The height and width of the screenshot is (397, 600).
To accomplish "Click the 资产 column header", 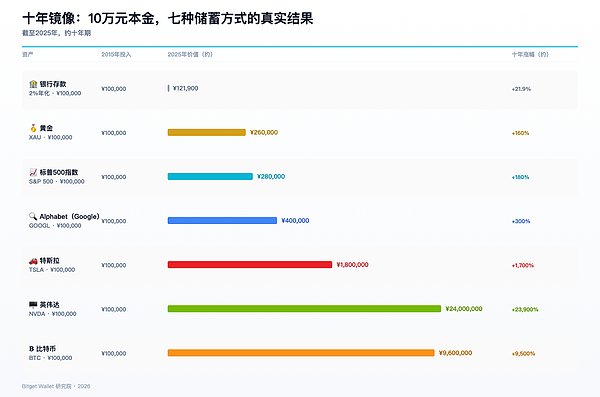I will tap(27, 54).
